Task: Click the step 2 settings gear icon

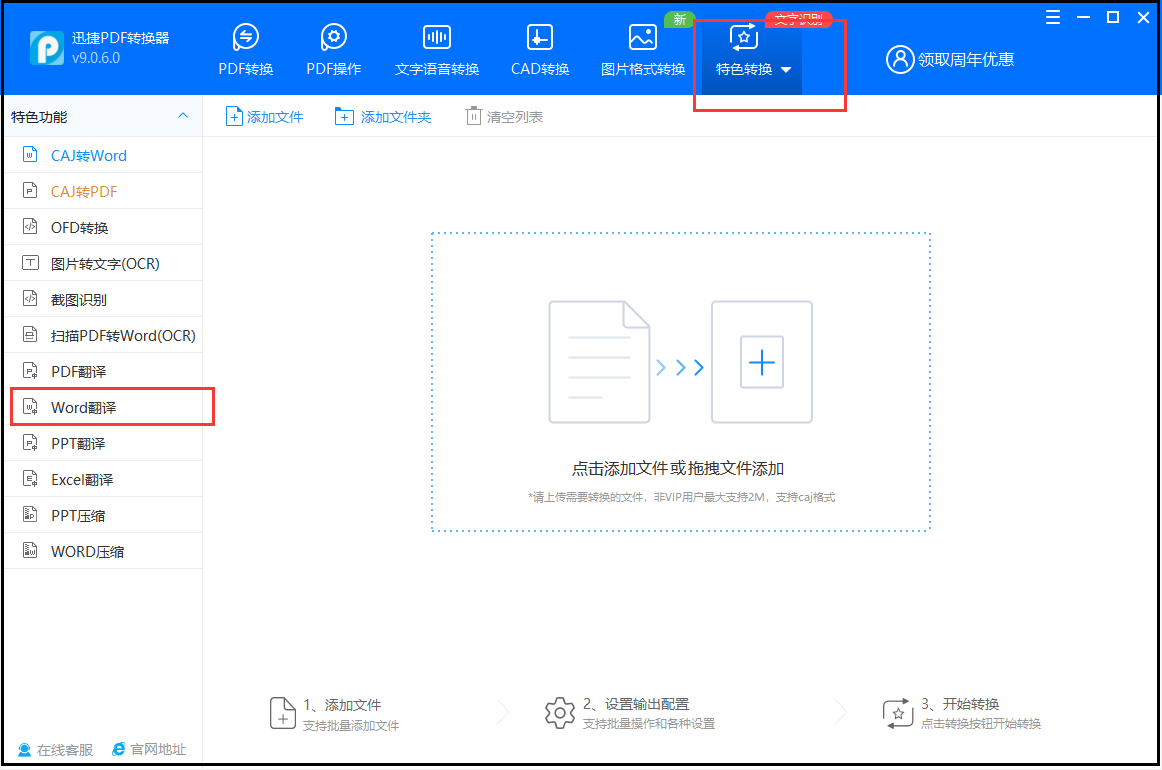Action: [560, 713]
